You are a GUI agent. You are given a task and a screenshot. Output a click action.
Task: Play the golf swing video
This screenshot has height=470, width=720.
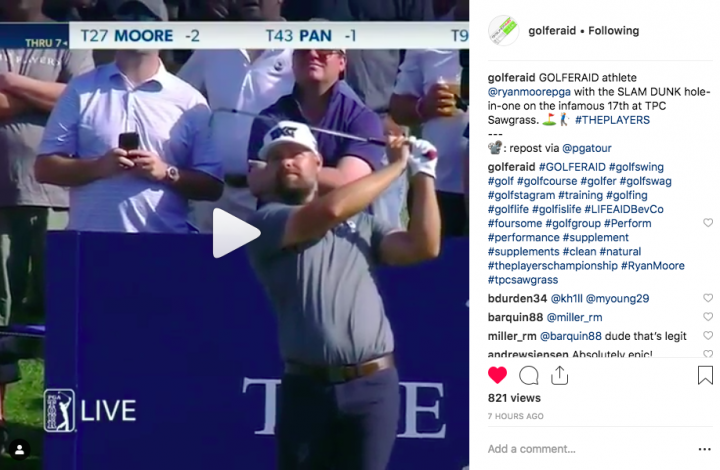[236, 233]
